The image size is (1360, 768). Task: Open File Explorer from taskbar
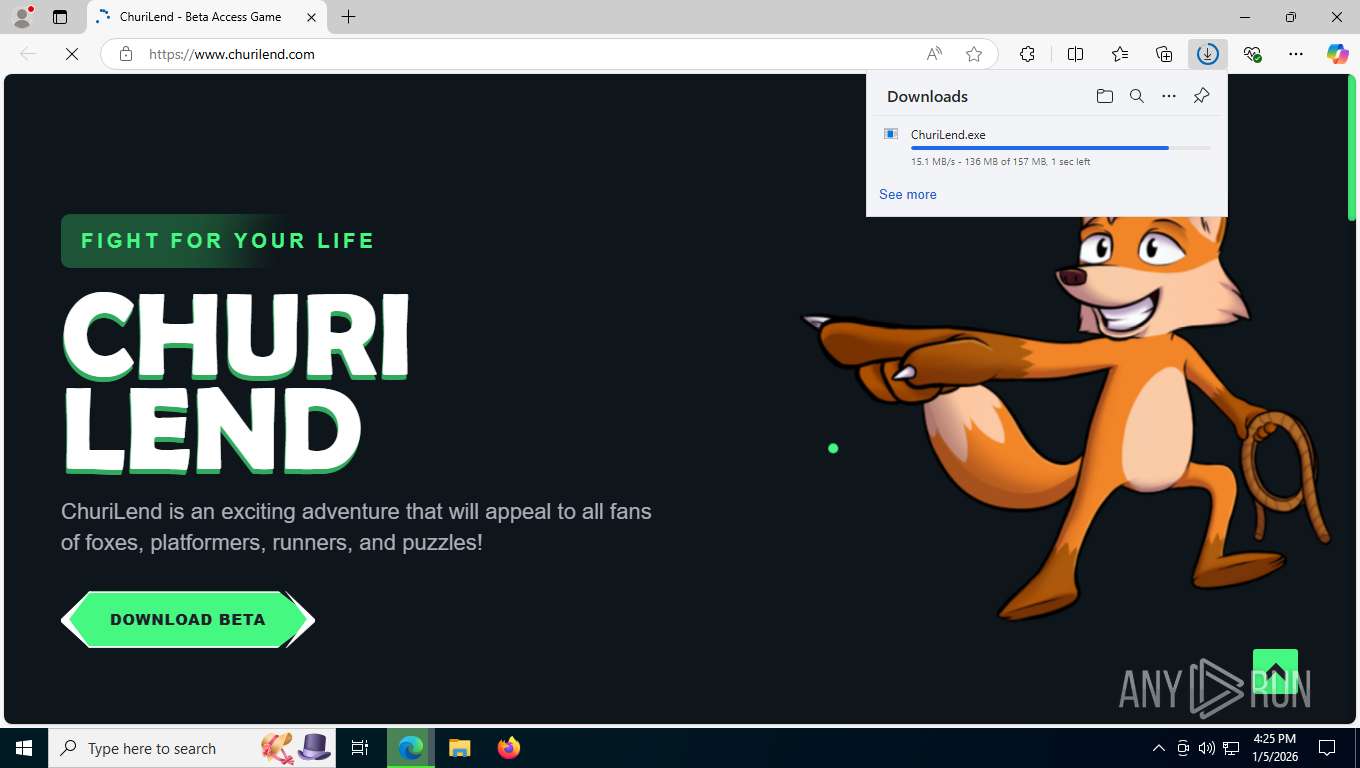click(x=459, y=748)
